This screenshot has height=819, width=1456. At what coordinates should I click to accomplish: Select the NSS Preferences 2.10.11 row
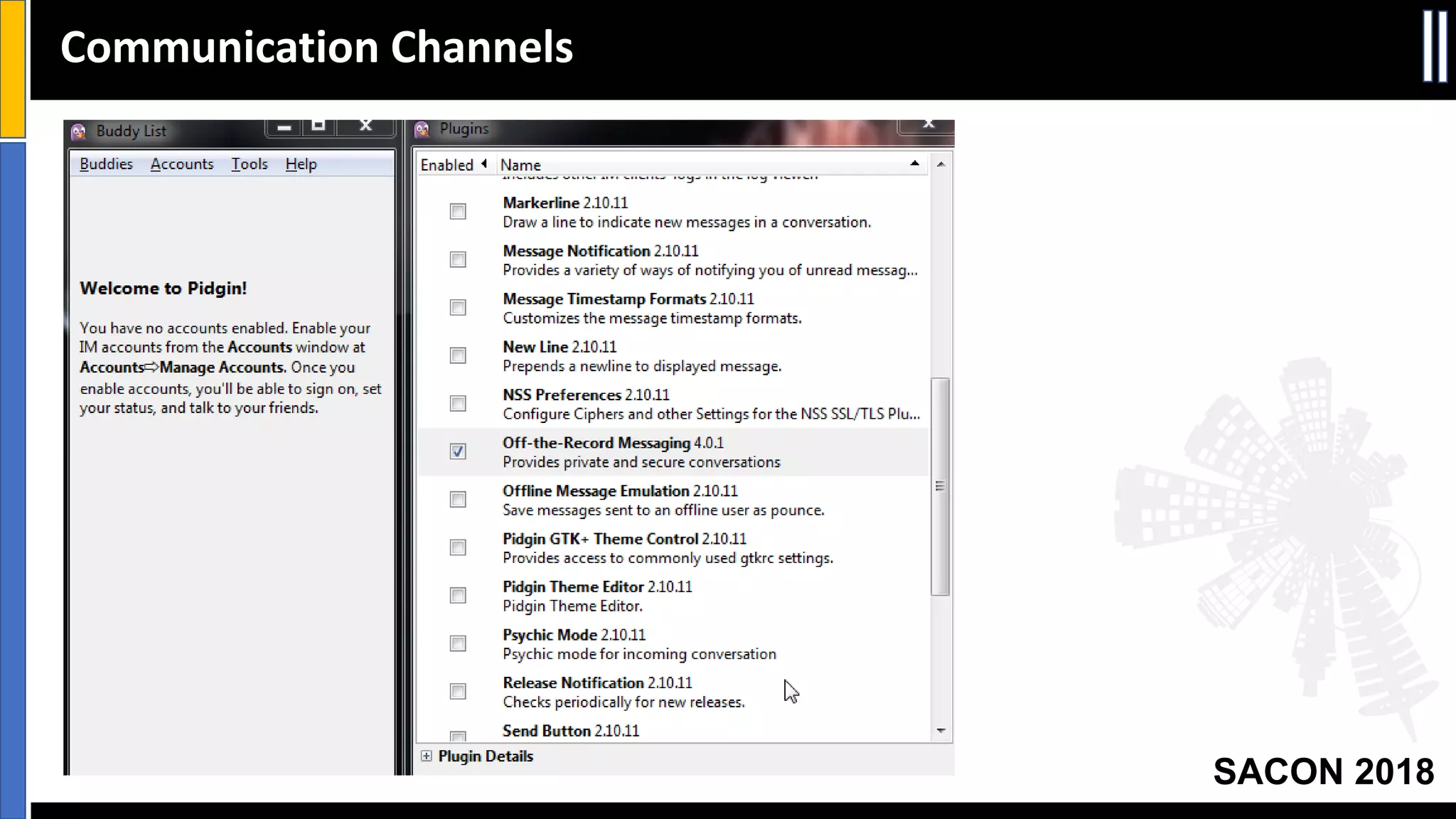pyautogui.click(x=673, y=405)
